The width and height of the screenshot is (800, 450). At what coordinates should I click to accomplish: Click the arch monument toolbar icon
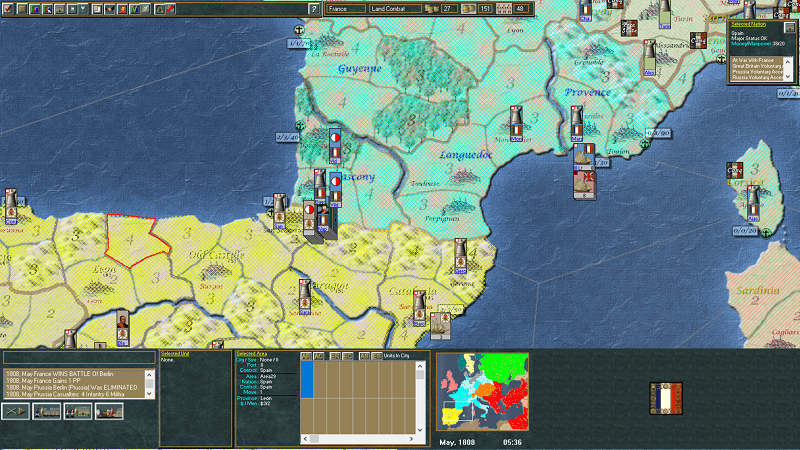pos(160,9)
